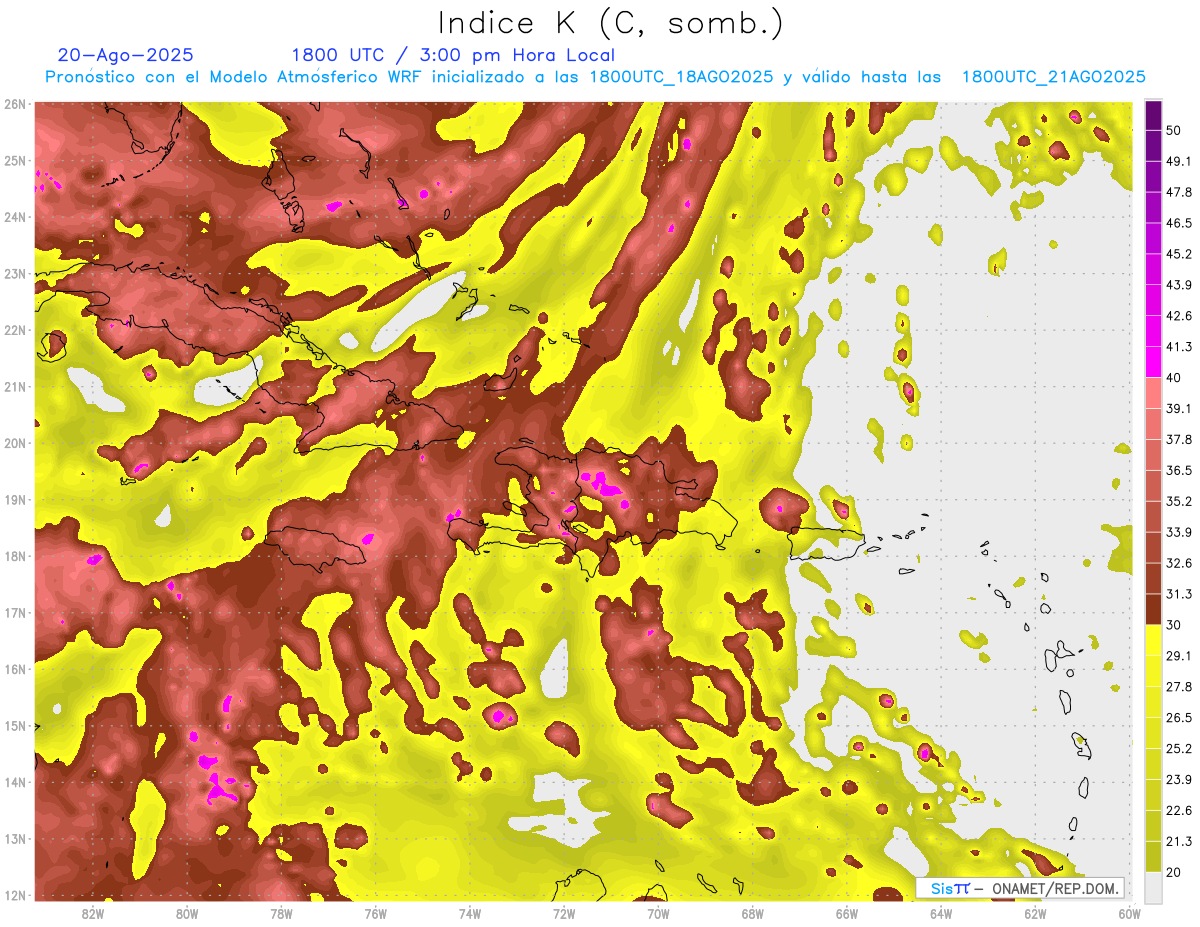Click the "Indice K (C, somb.)" map title
The height and width of the screenshot is (927, 1200).
[610, 22]
